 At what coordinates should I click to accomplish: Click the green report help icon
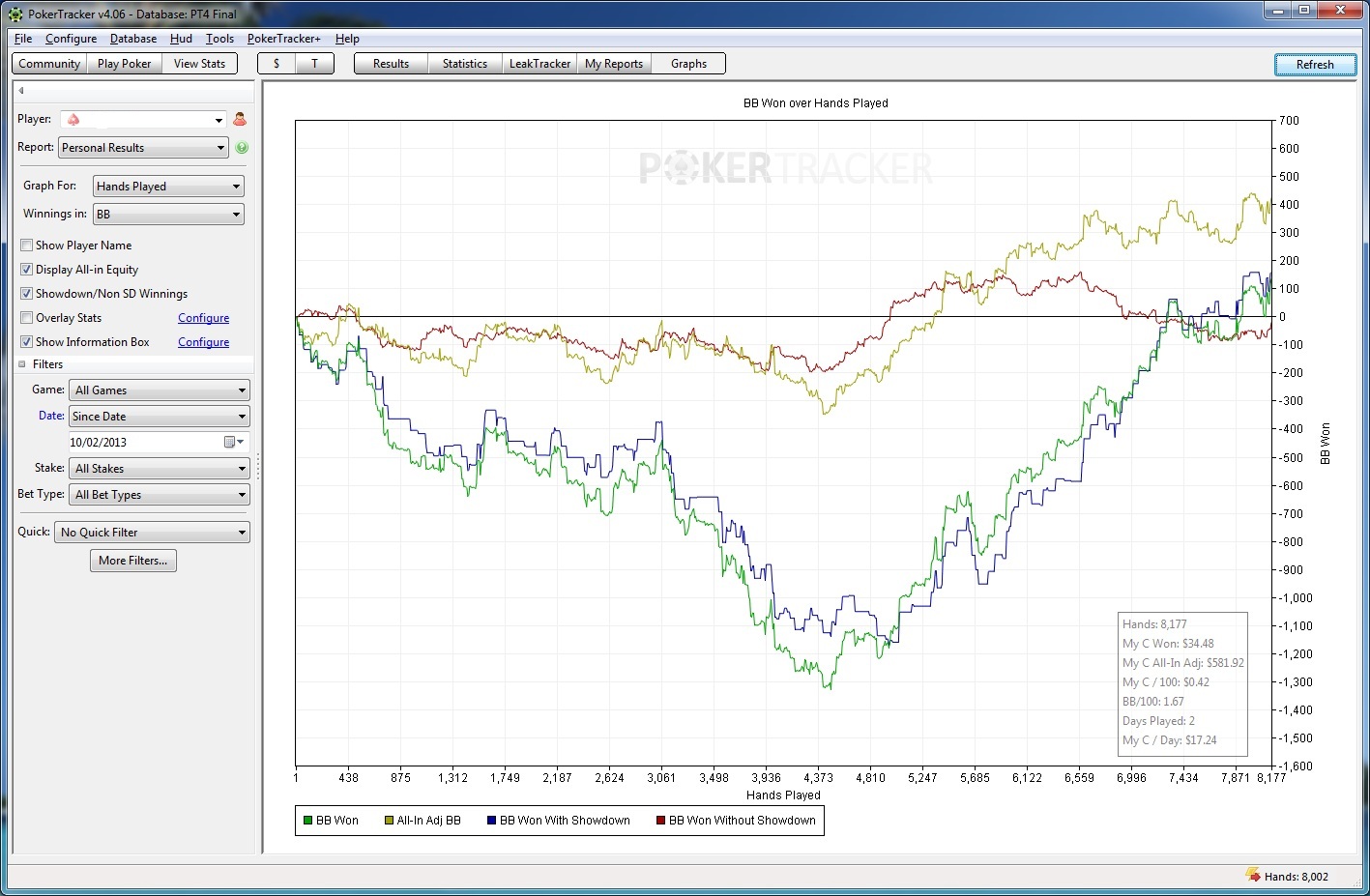(x=242, y=148)
